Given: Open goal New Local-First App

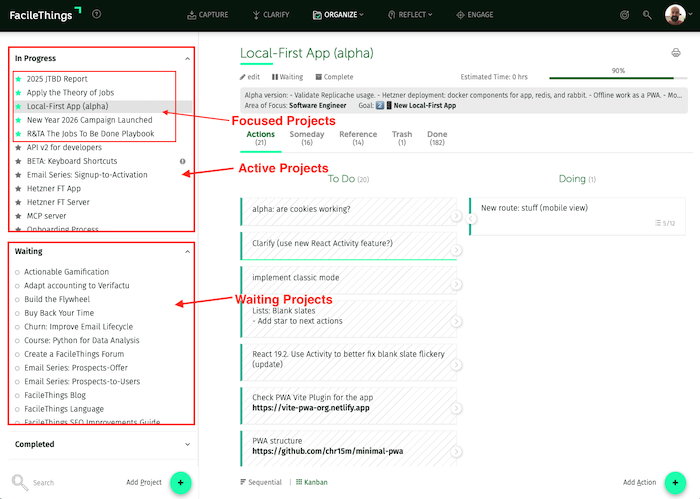Looking at the screenshot, I should point(425,106).
